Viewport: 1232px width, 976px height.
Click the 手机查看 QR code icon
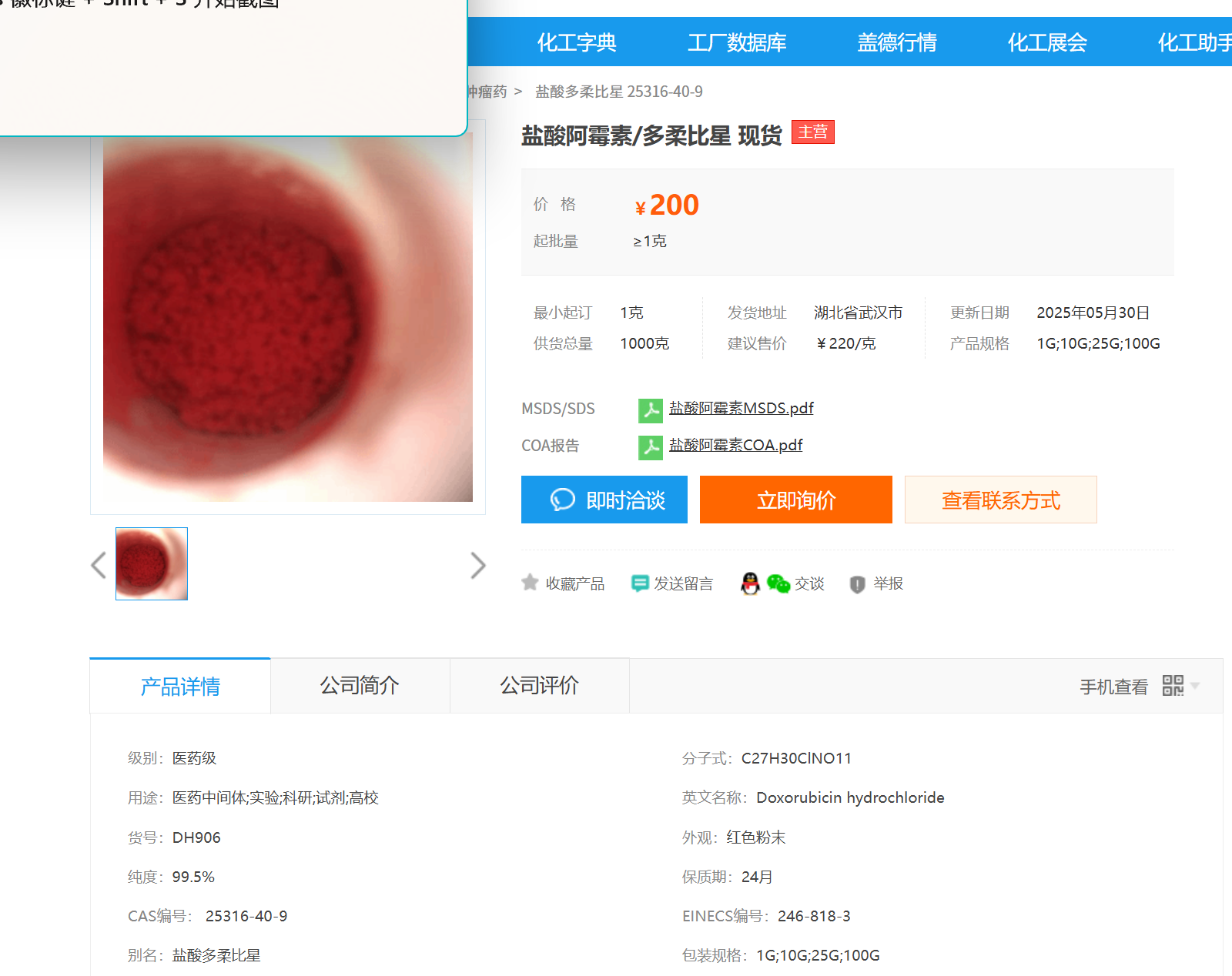[1173, 685]
